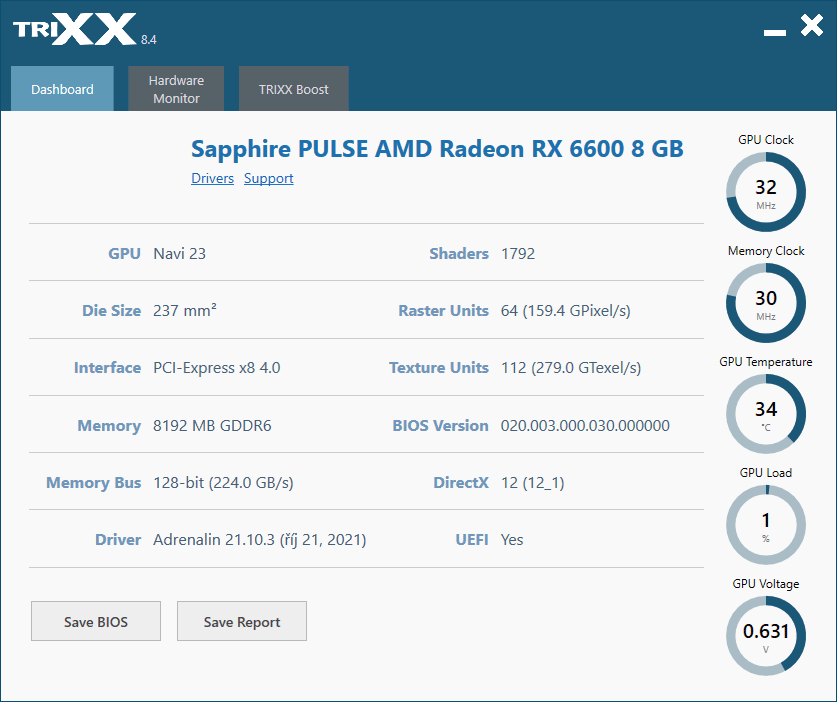837x702 pixels.
Task: Click the 'Shaders' label
Action: coord(459,254)
